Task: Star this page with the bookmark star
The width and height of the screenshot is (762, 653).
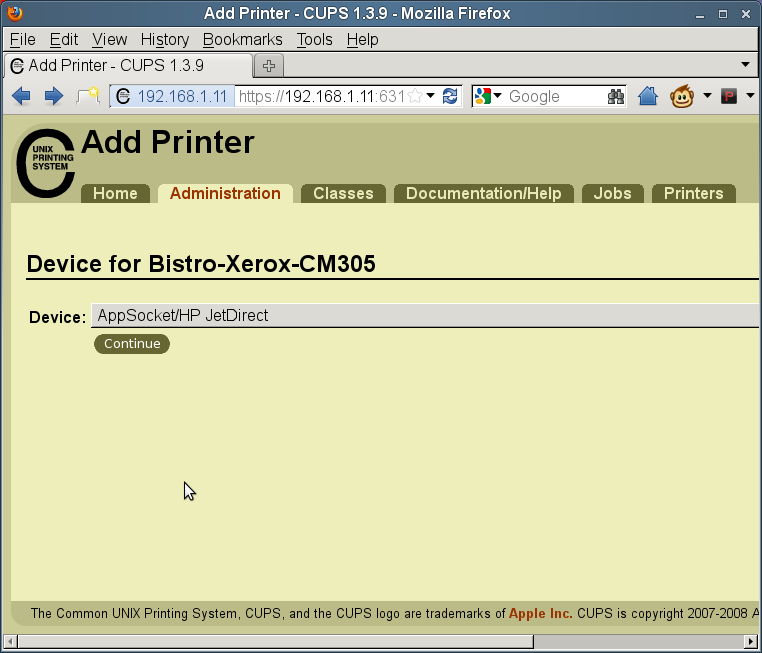Action: 415,96
